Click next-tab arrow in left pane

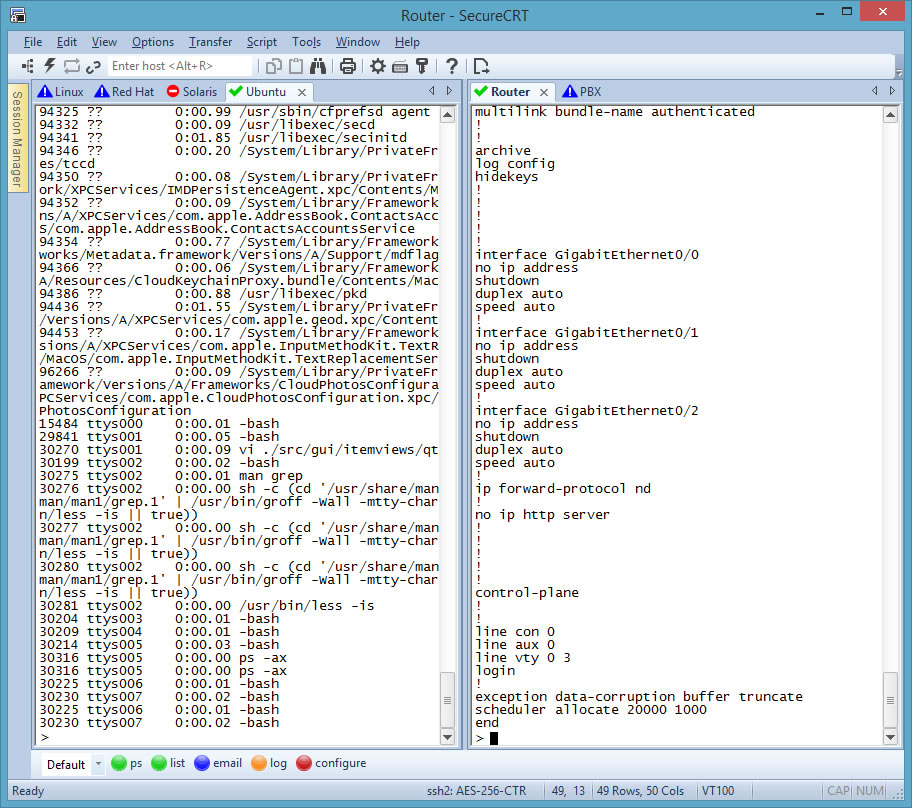pos(449,91)
